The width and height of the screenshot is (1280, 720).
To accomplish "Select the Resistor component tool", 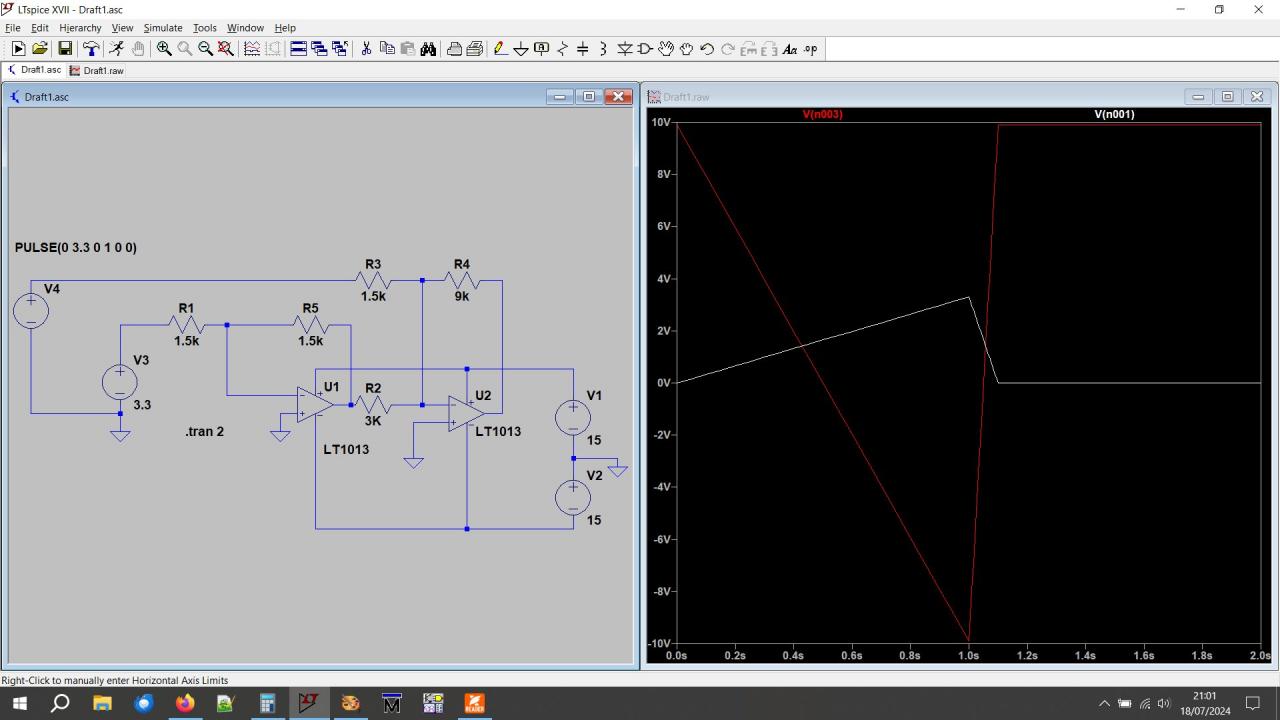I will [562, 49].
